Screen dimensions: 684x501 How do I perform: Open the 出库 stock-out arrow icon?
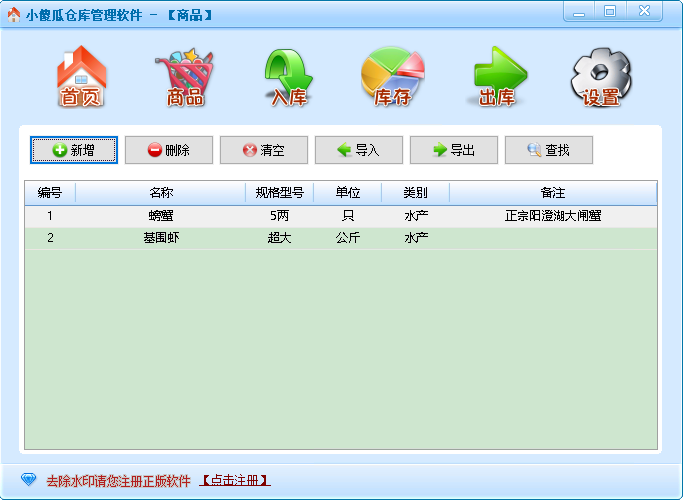click(x=497, y=77)
